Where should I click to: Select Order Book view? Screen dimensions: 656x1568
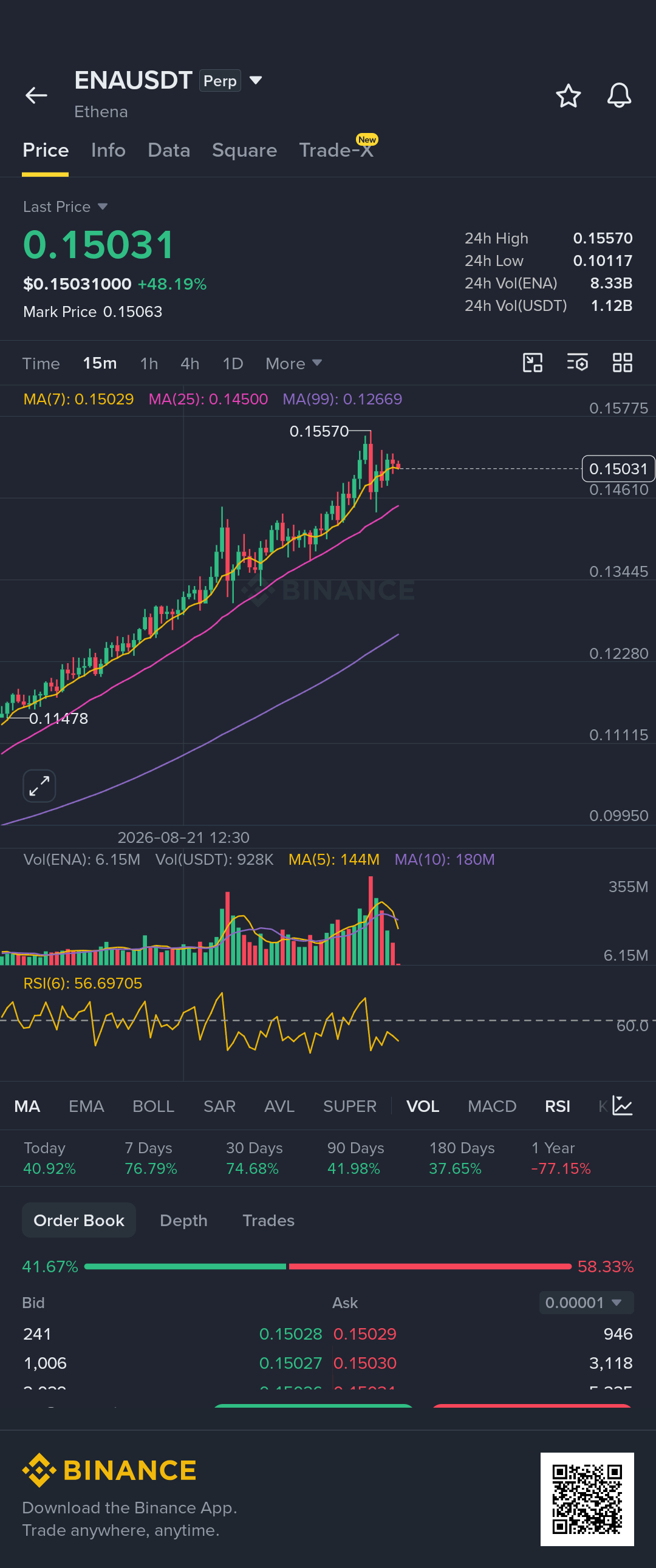click(78, 1220)
